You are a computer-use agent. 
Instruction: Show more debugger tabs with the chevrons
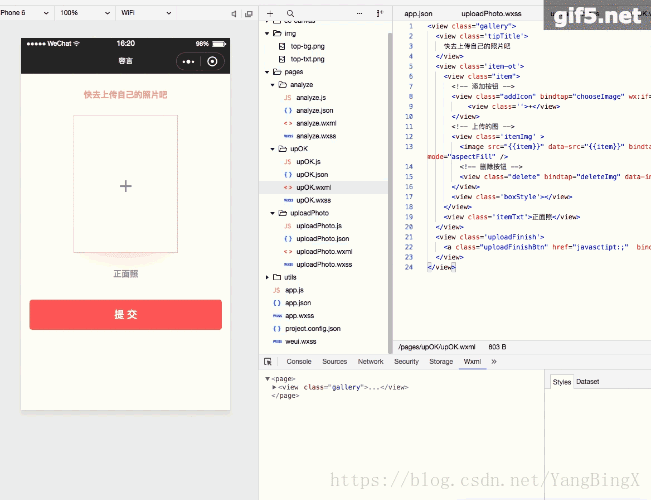coord(494,362)
